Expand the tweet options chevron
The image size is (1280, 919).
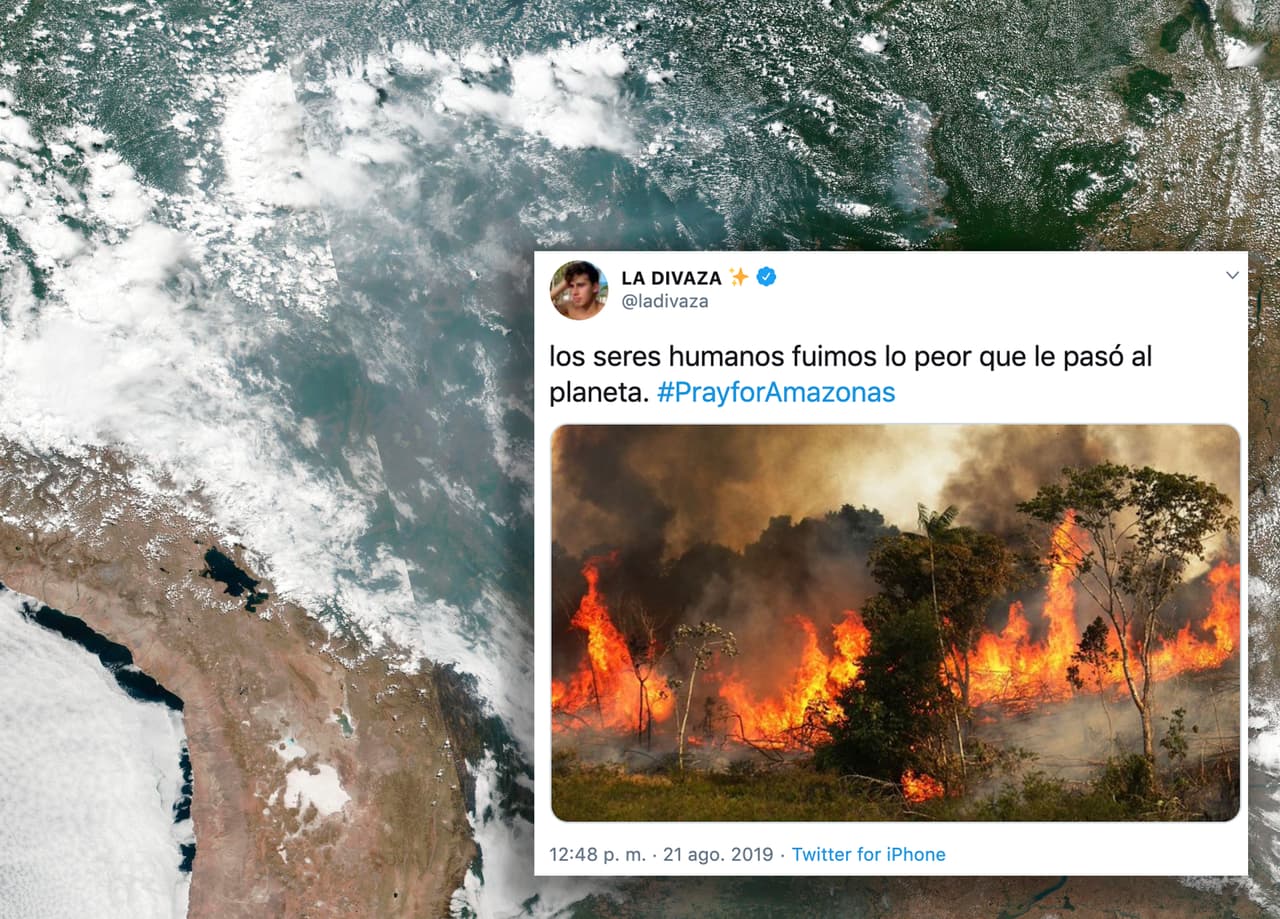pyautogui.click(x=1232, y=275)
